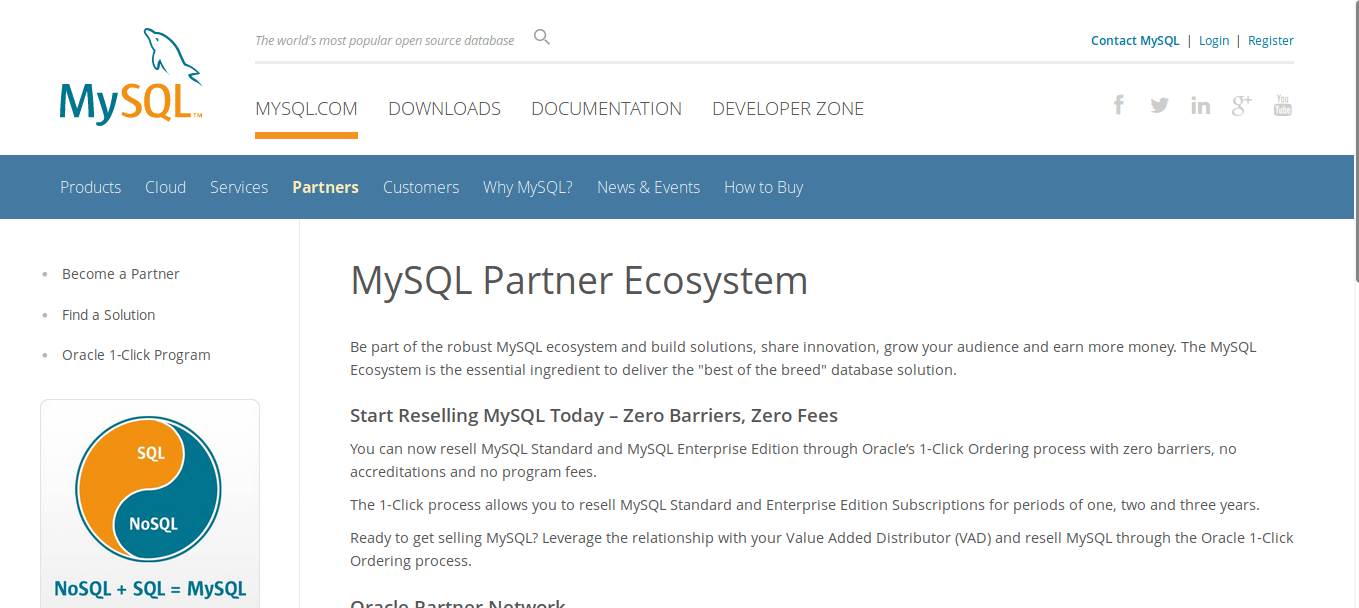Click the Contact MySQL link
This screenshot has width=1359, height=608.
[x=1135, y=41]
